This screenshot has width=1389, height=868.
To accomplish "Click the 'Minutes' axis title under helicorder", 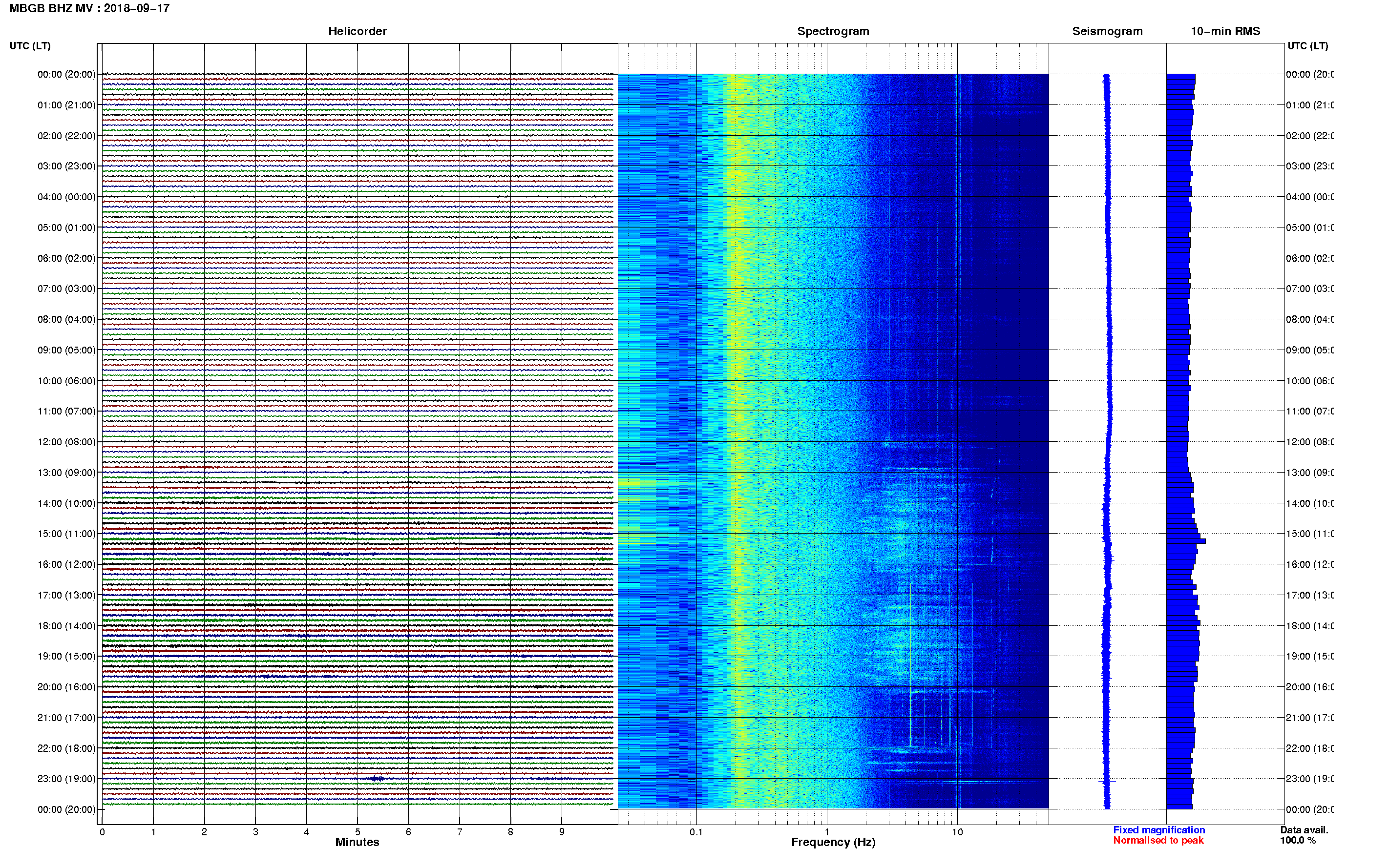I will coord(357,842).
